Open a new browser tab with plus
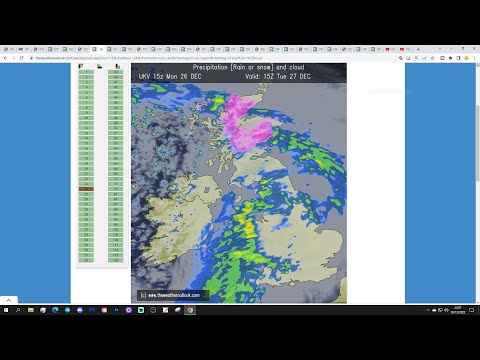Image resolution: width=480 pixels, height=360 pixels. (x=418, y=49)
